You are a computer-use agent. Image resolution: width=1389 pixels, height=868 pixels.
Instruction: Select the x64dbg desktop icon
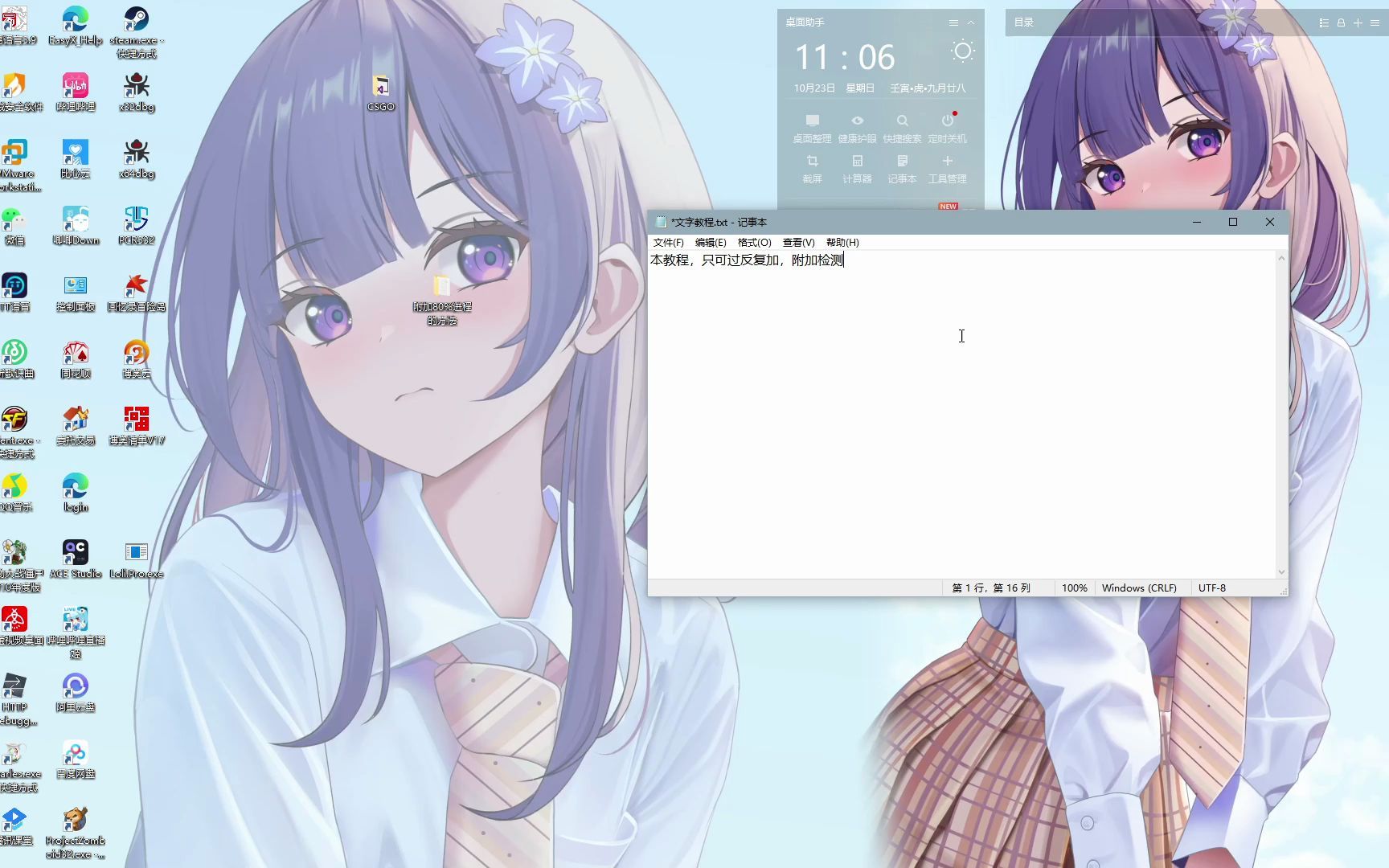[137, 158]
